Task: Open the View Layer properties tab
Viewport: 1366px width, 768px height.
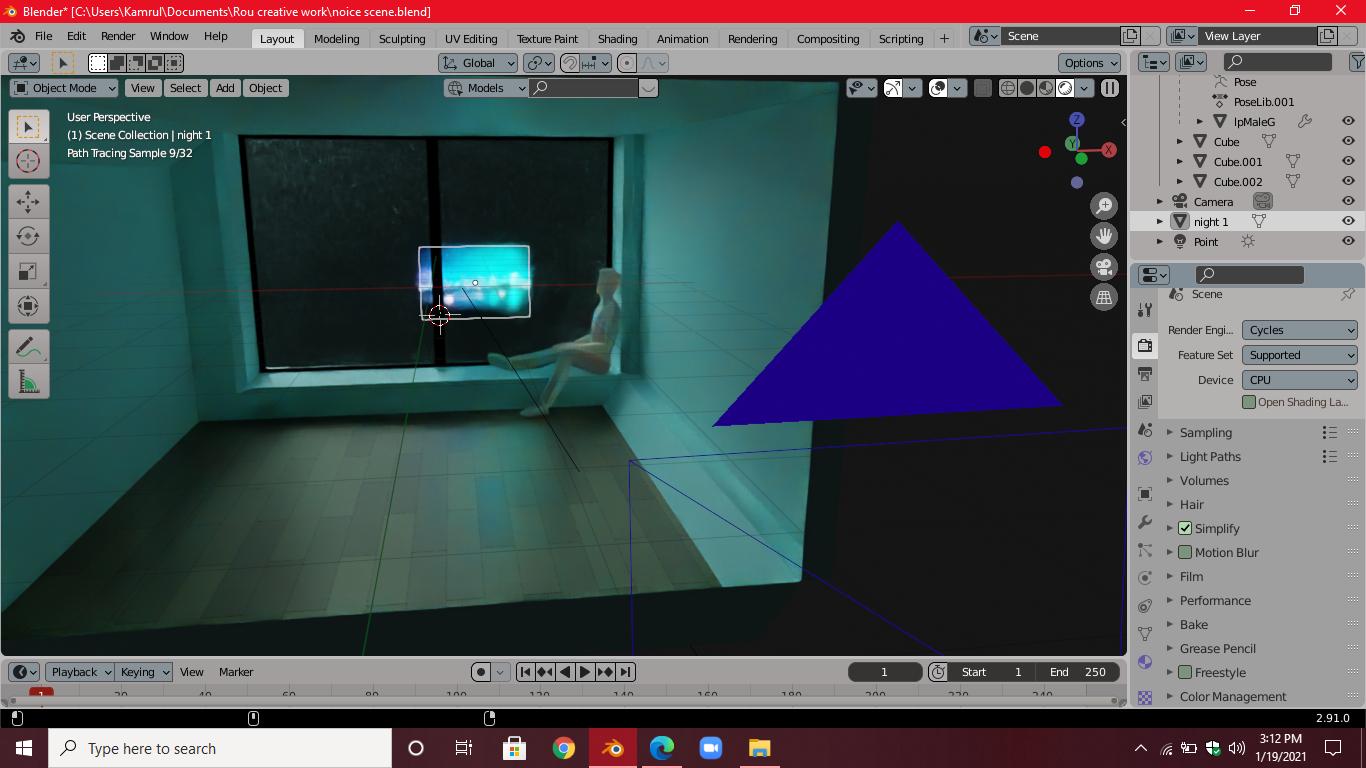Action: pos(1145,402)
